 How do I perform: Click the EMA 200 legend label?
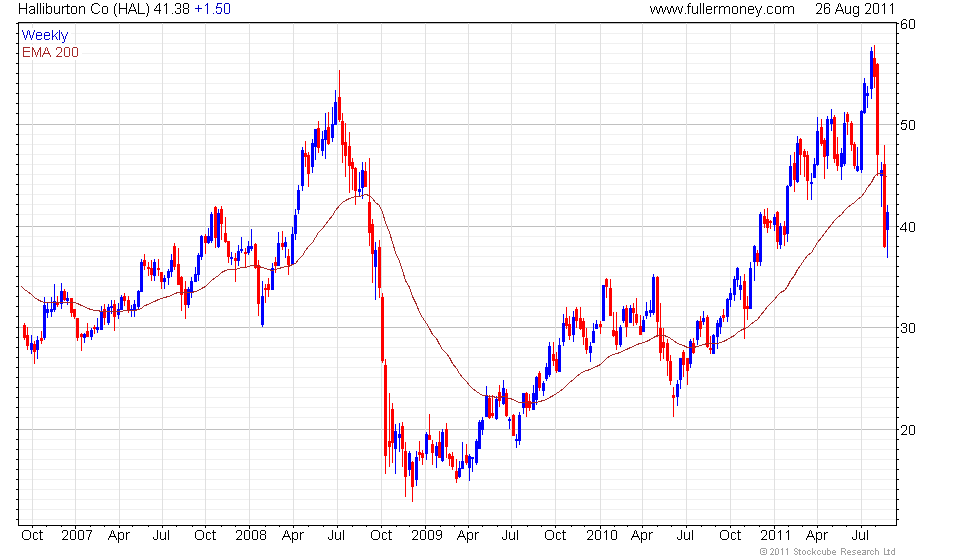point(50,52)
